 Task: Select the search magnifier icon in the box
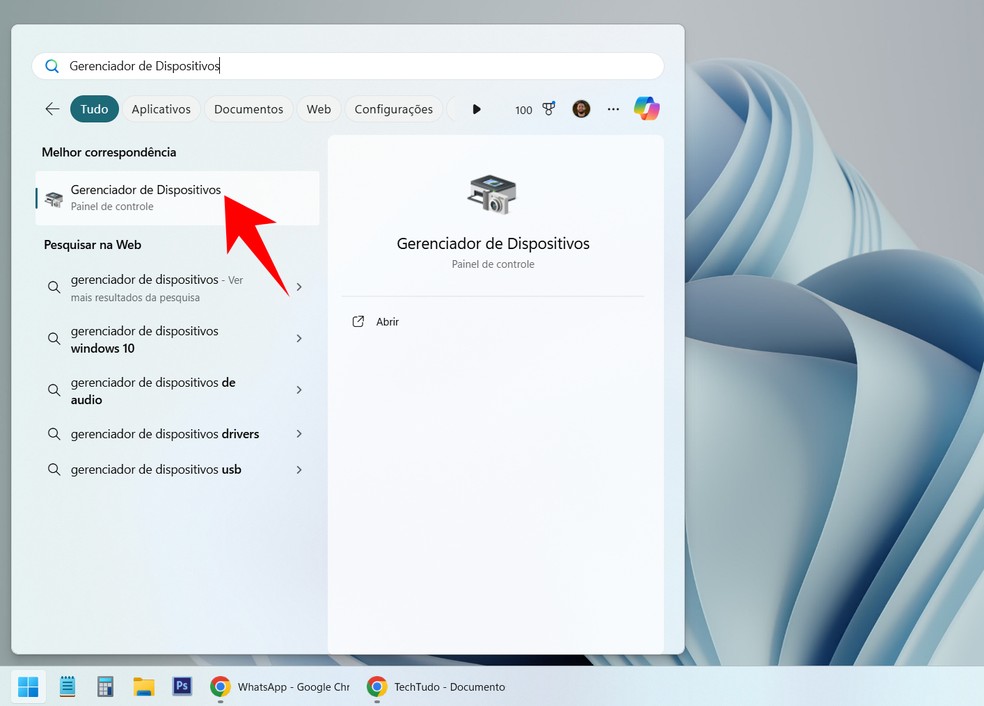pyautogui.click(x=51, y=65)
